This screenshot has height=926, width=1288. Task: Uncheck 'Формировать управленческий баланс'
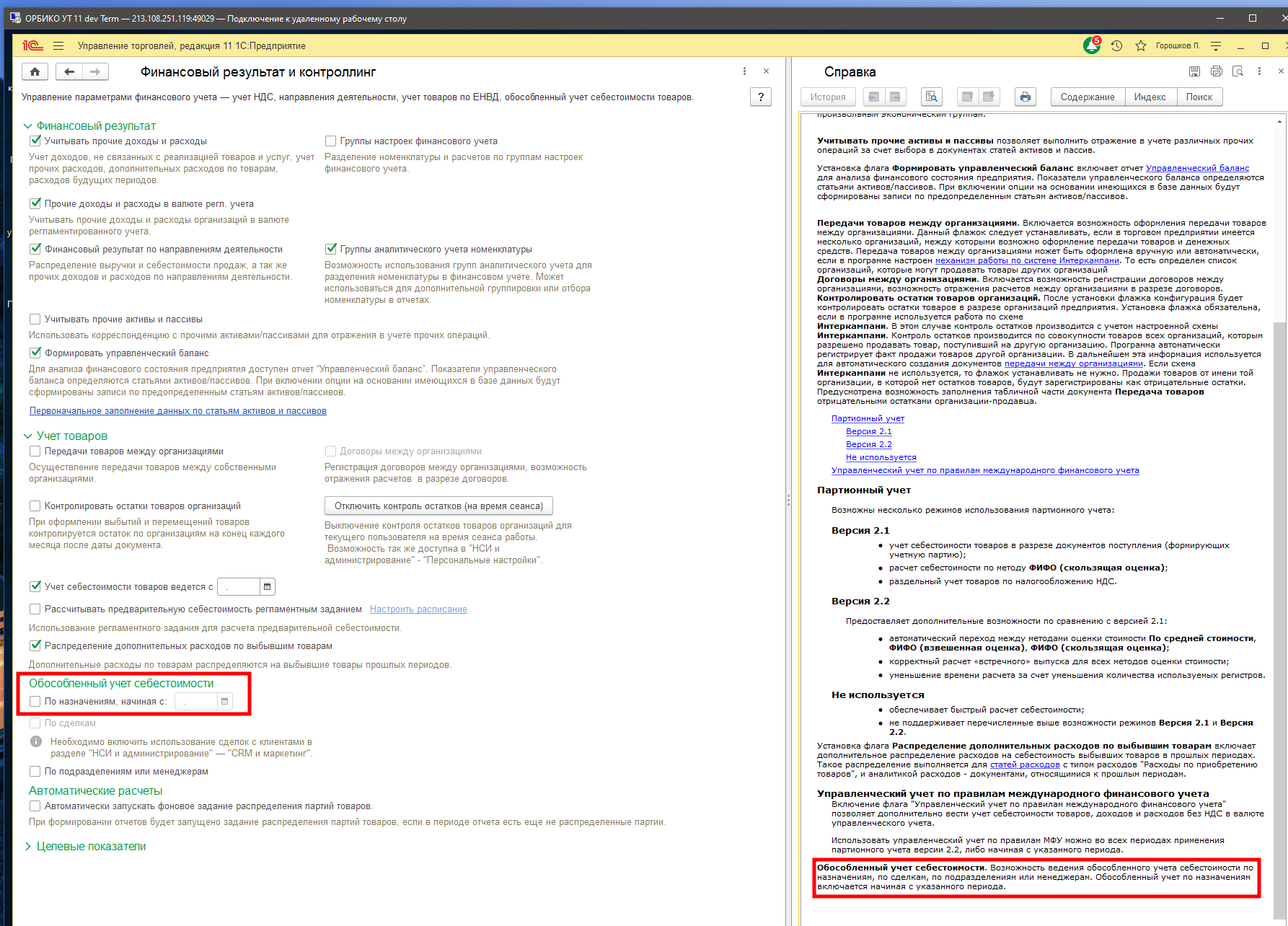(35, 353)
